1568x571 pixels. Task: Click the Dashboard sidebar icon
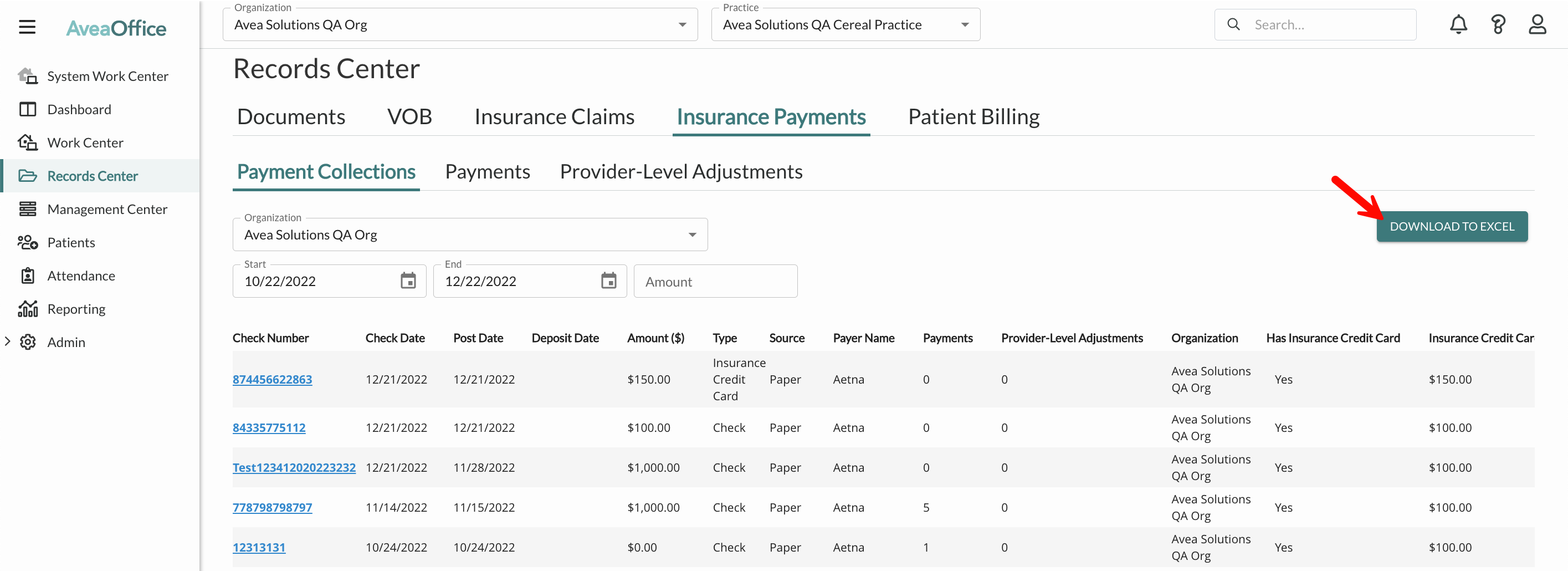(27, 110)
